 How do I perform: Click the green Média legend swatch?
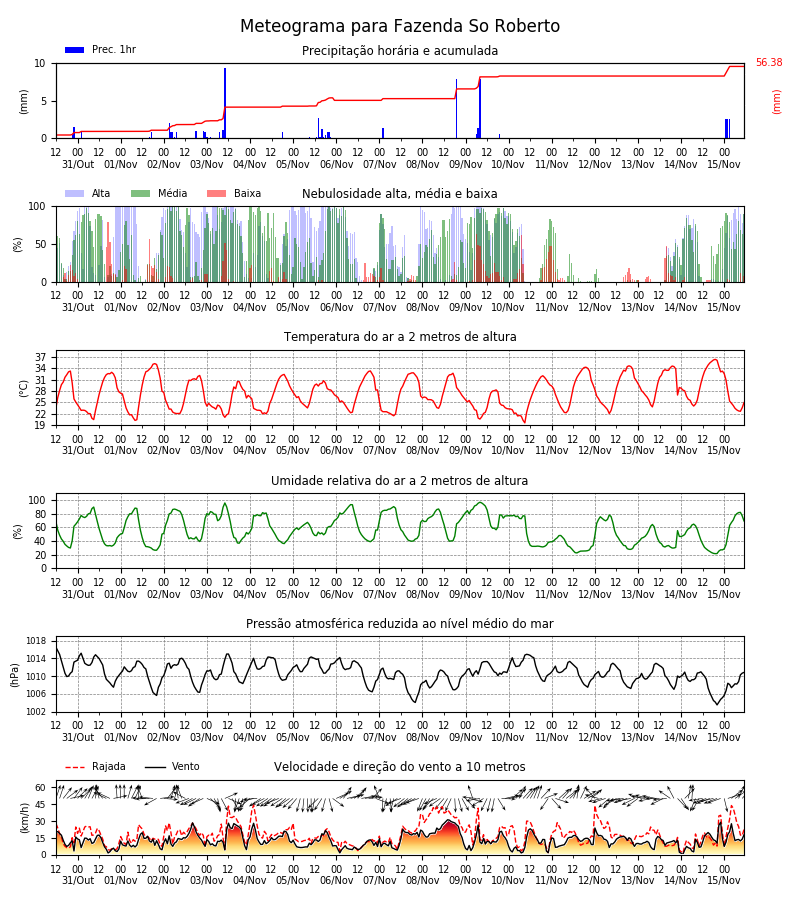point(141,194)
